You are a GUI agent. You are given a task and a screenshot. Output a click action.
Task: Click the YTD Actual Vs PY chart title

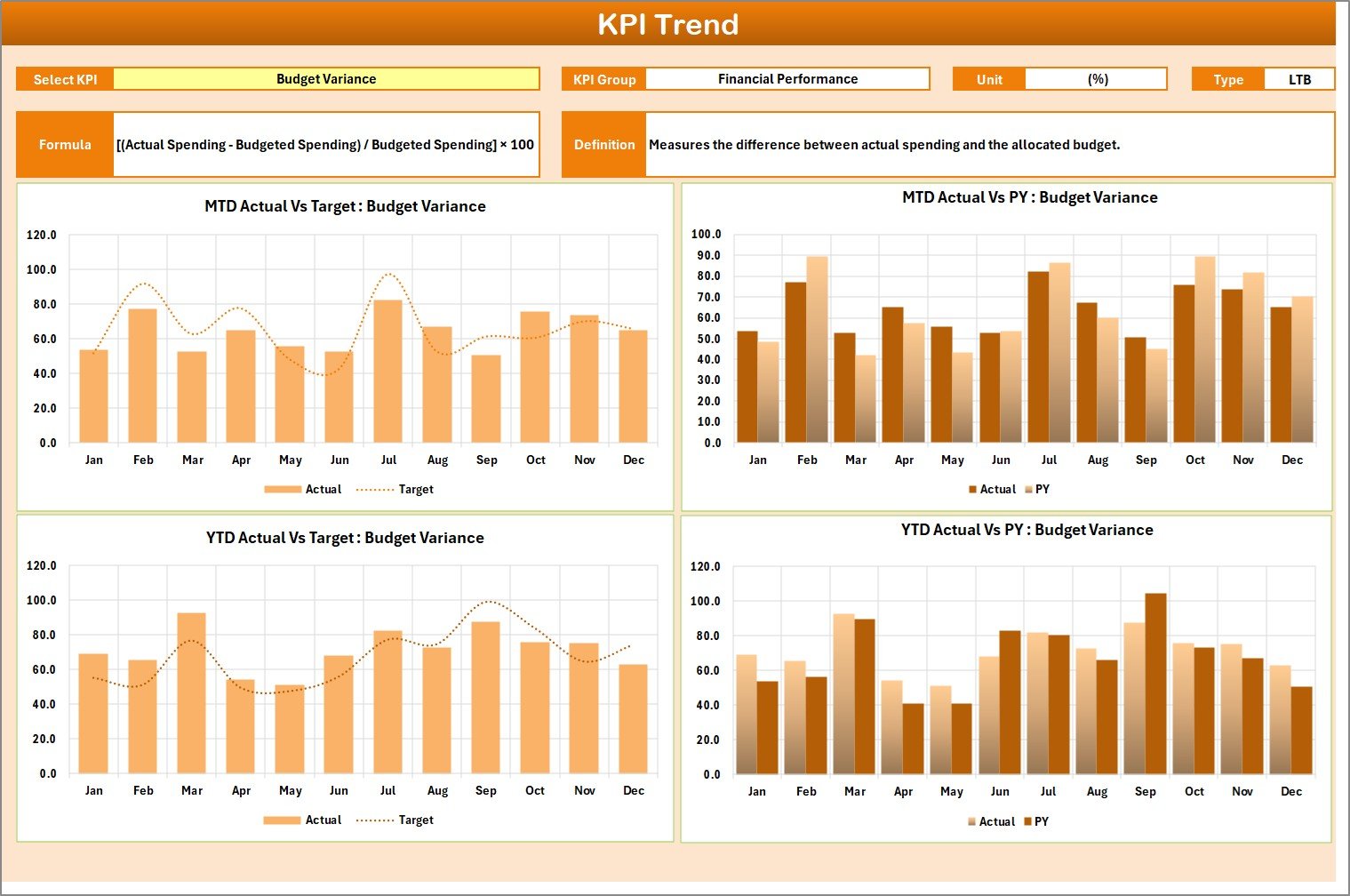coord(1026,530)
